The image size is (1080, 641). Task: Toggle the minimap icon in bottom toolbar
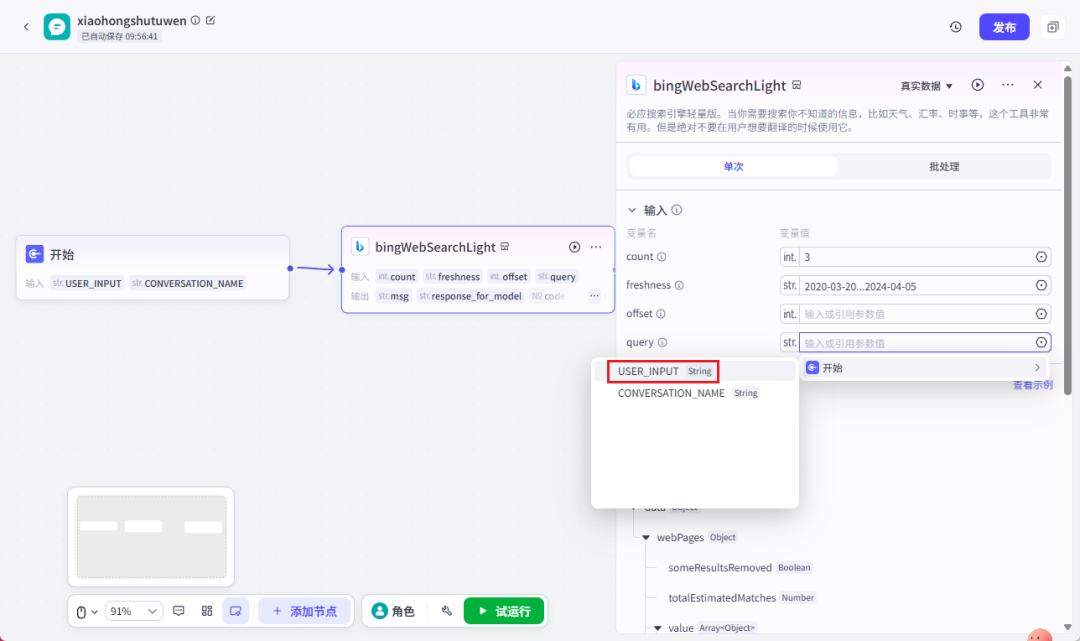tap(236, 611)
